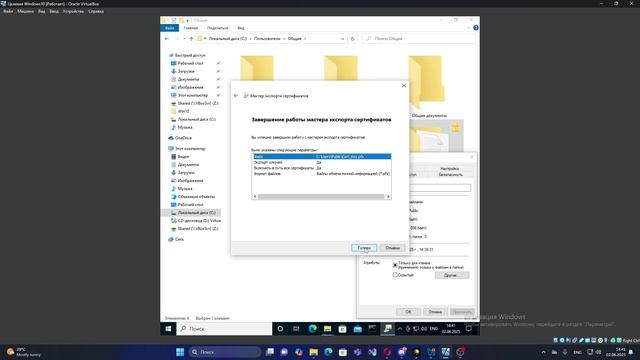Click the guest taskbar search box Поиск

[224, 329]
